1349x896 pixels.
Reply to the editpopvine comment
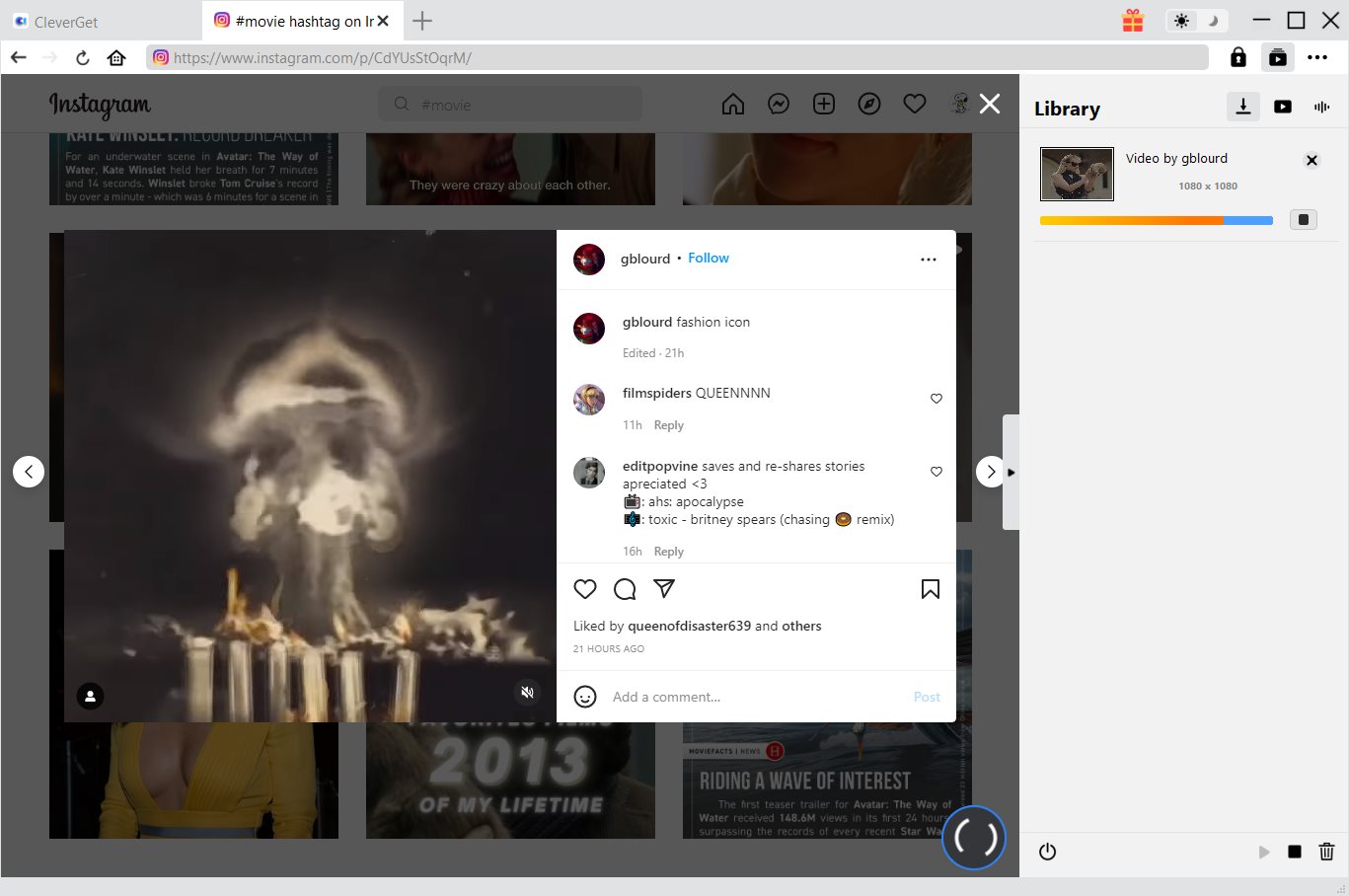tap(668, 552)
